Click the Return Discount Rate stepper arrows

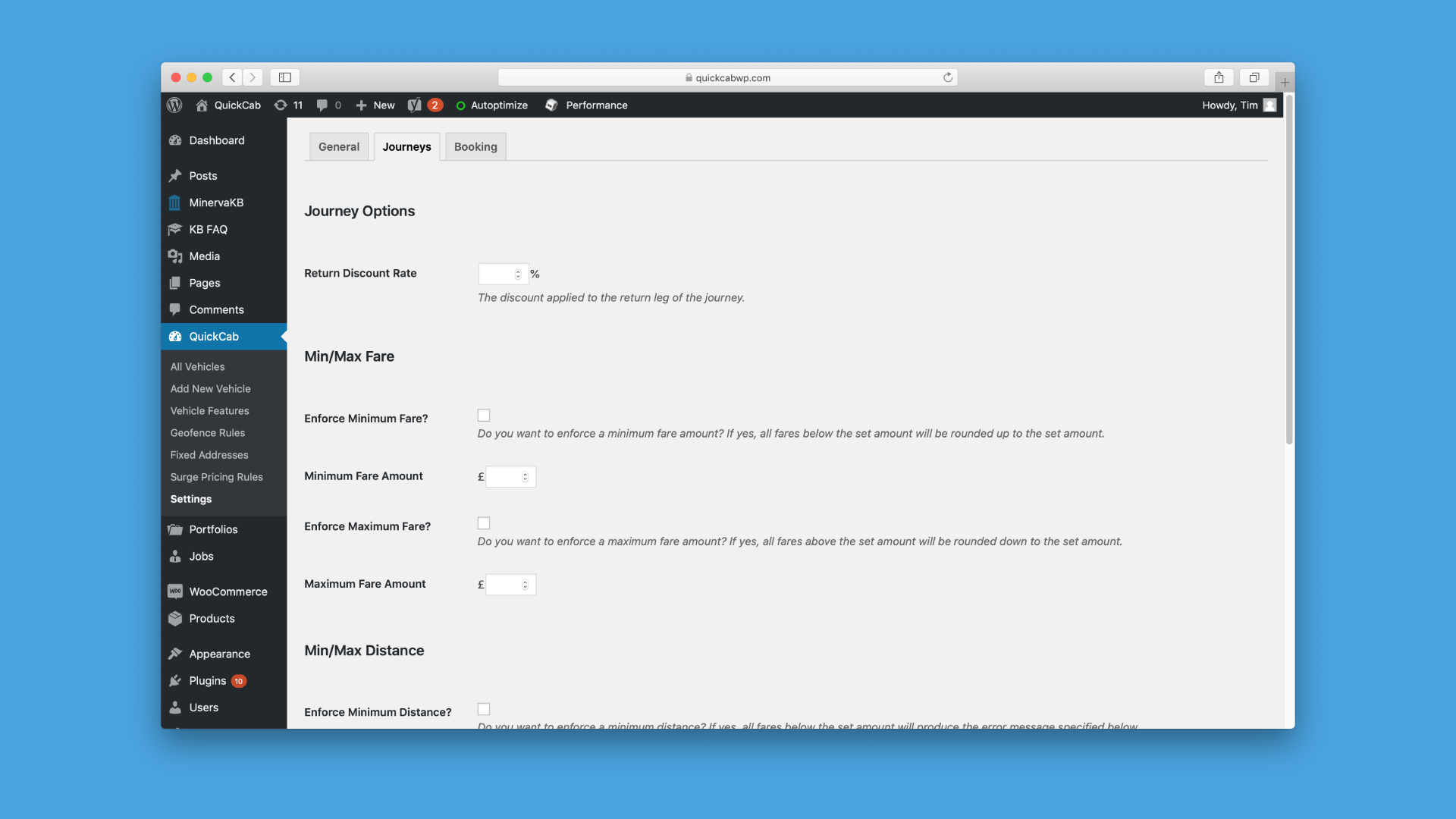coord(519,275)
